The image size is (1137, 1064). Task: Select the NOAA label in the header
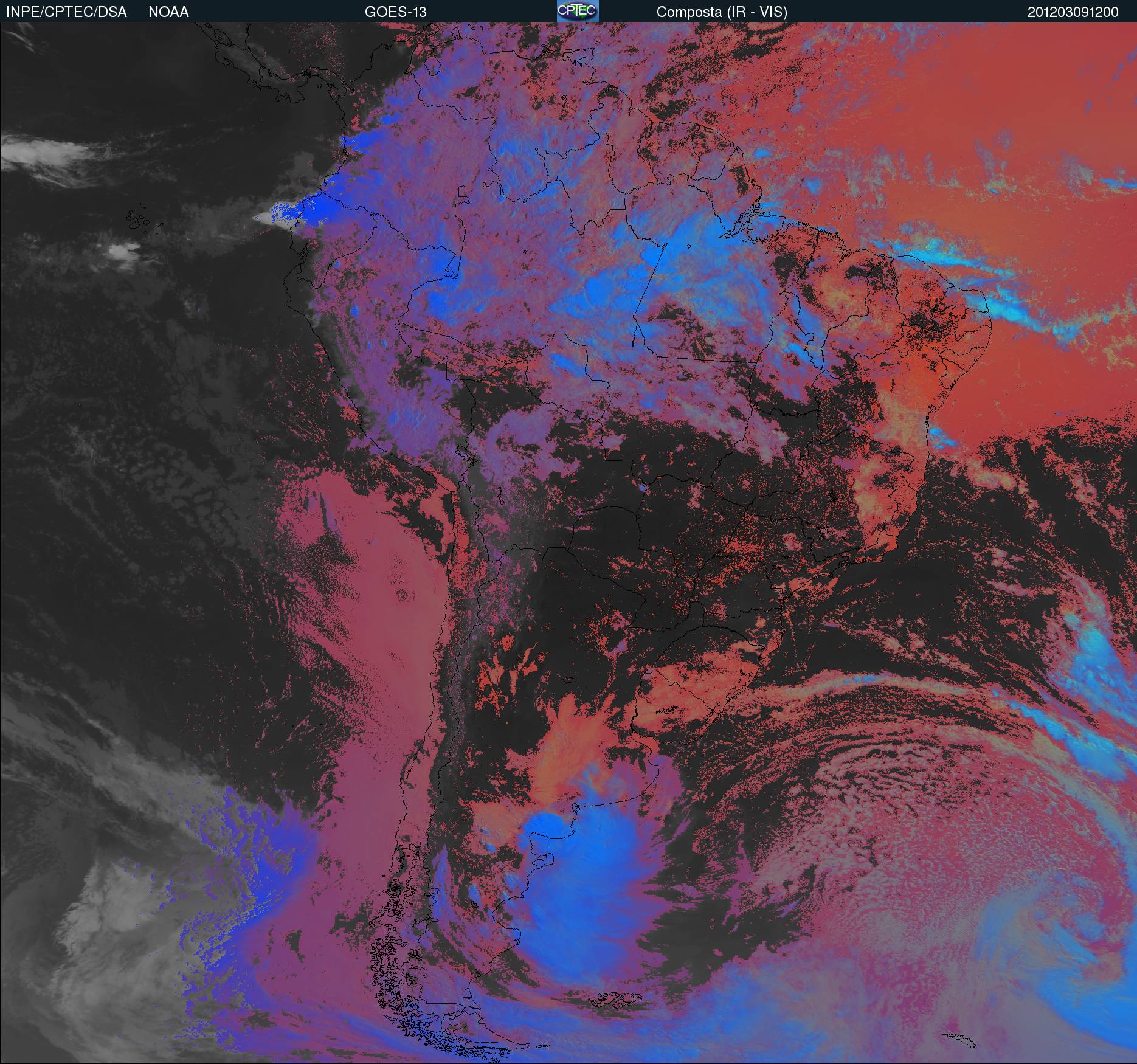click(x=168, y=12)
